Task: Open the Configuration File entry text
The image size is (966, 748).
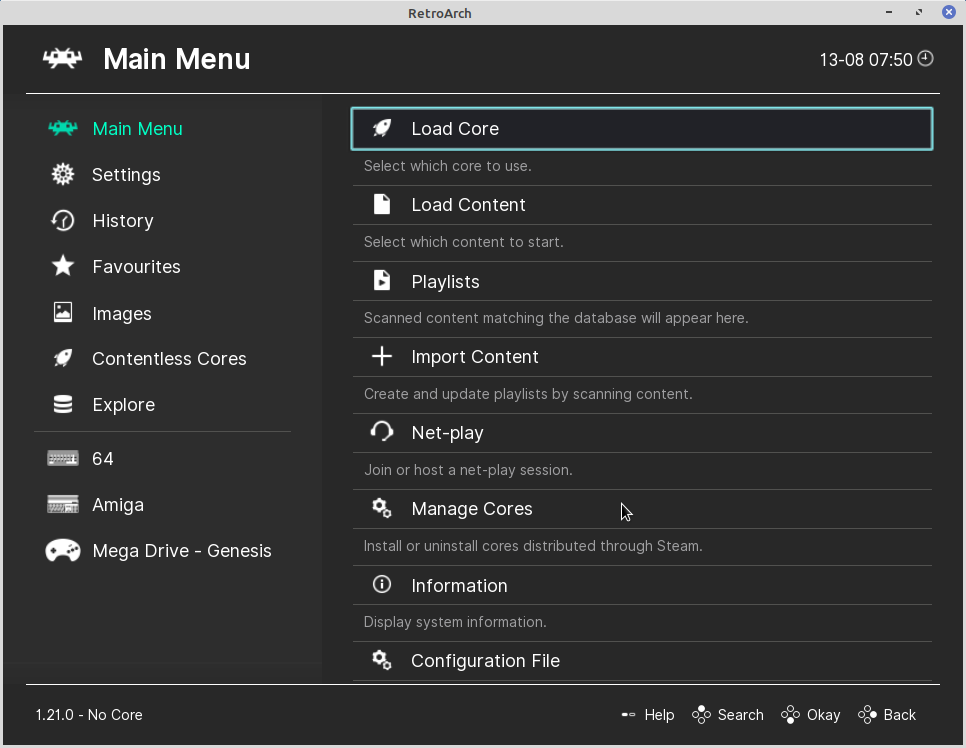Action: pos(485,661)
